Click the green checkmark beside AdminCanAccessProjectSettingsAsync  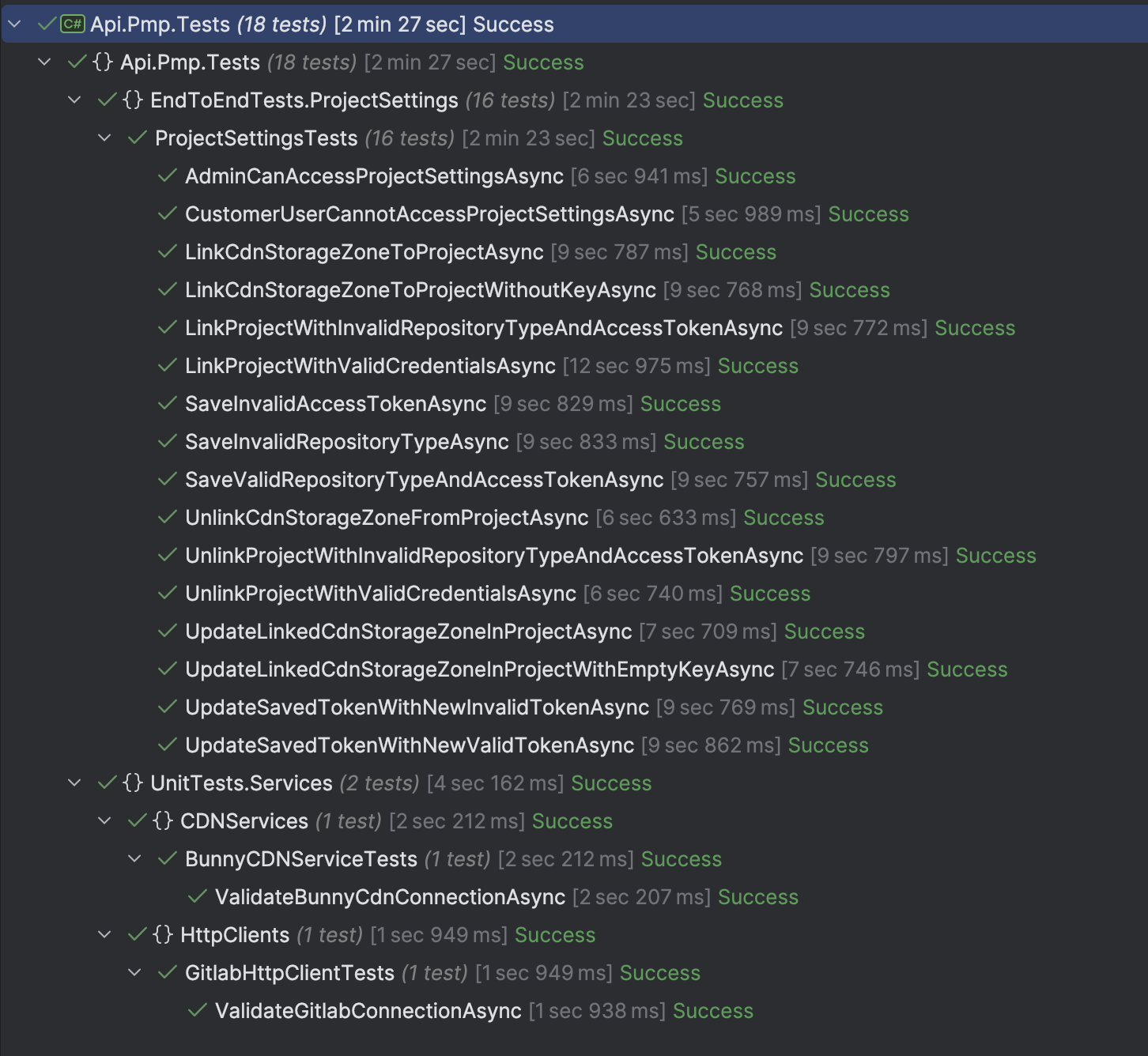[x=167, y=176]
